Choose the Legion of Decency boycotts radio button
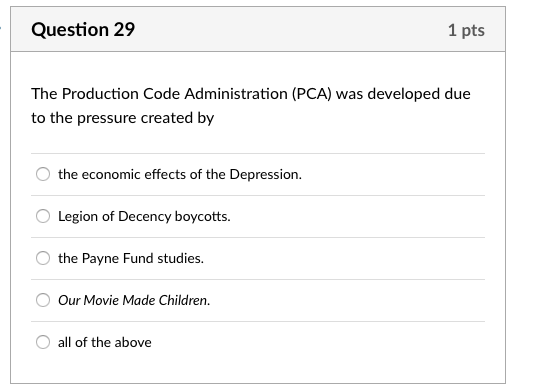 [43, 216]
